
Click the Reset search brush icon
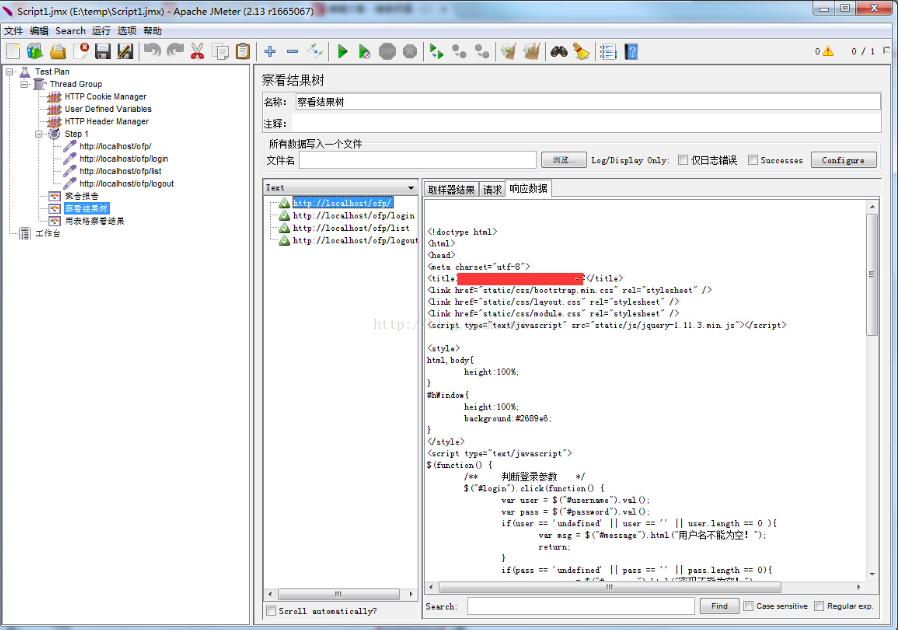coord(581,52)
